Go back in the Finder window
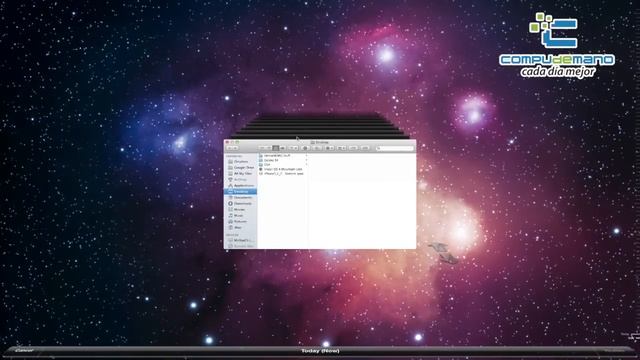 (229, 148)
